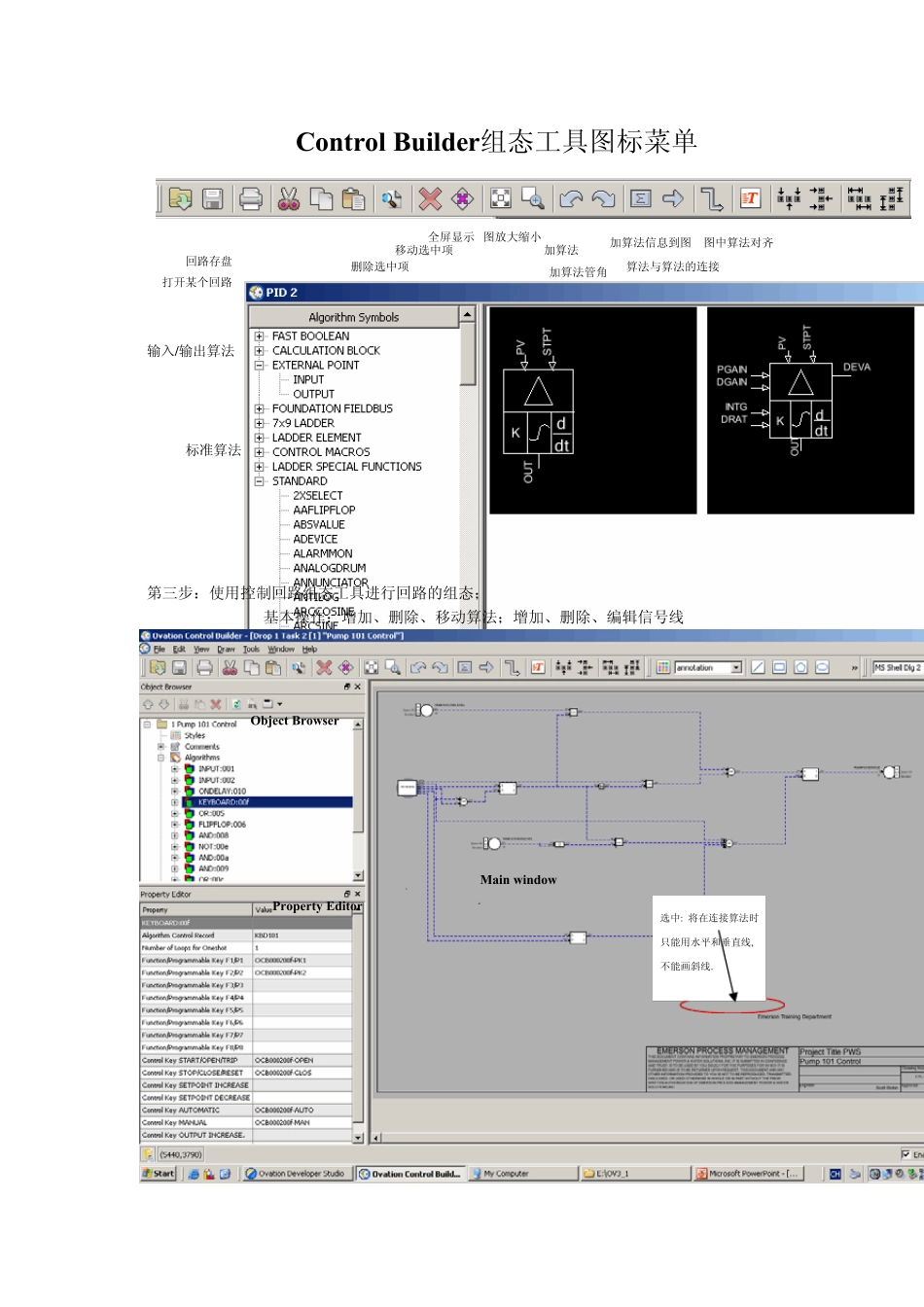924x1307 pixels.
Task: Click the rightmost align icon in the large toolbar image
Action: (892, 199)
